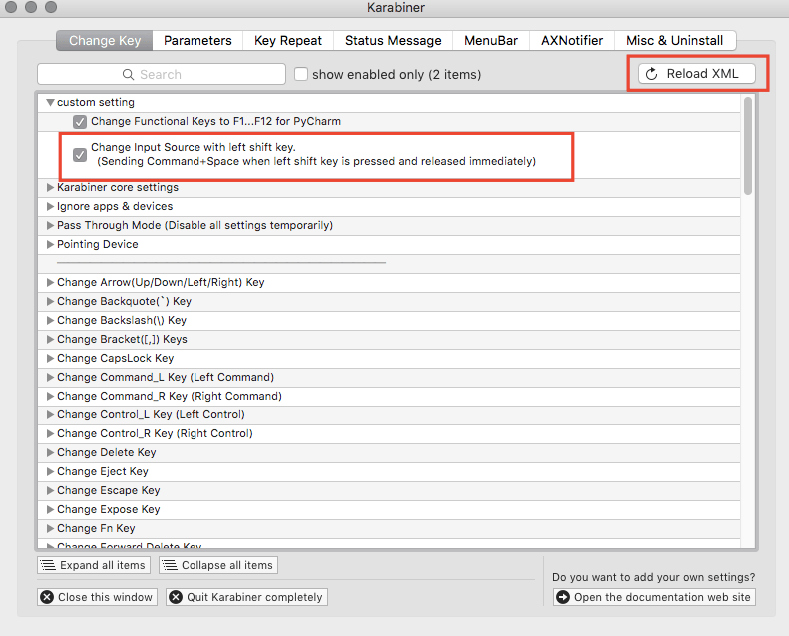Click the Expand all items list icon

click(x=48, y=565)
